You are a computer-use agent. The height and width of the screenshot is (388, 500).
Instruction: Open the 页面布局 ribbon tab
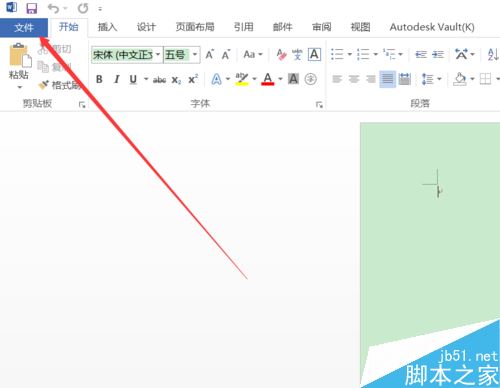(195, 27)
